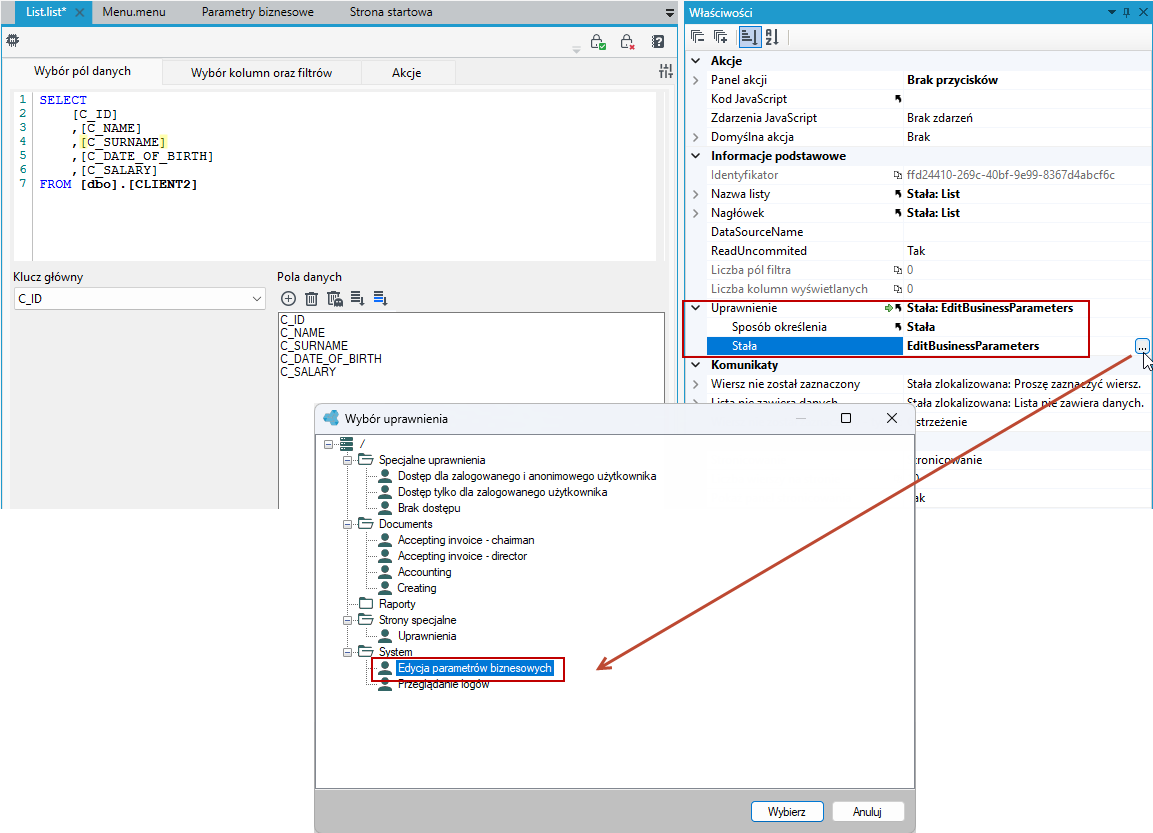1153x833 pixels.
Task: Collapse the Uprawnienie property group
Action: tap(696, 308)
